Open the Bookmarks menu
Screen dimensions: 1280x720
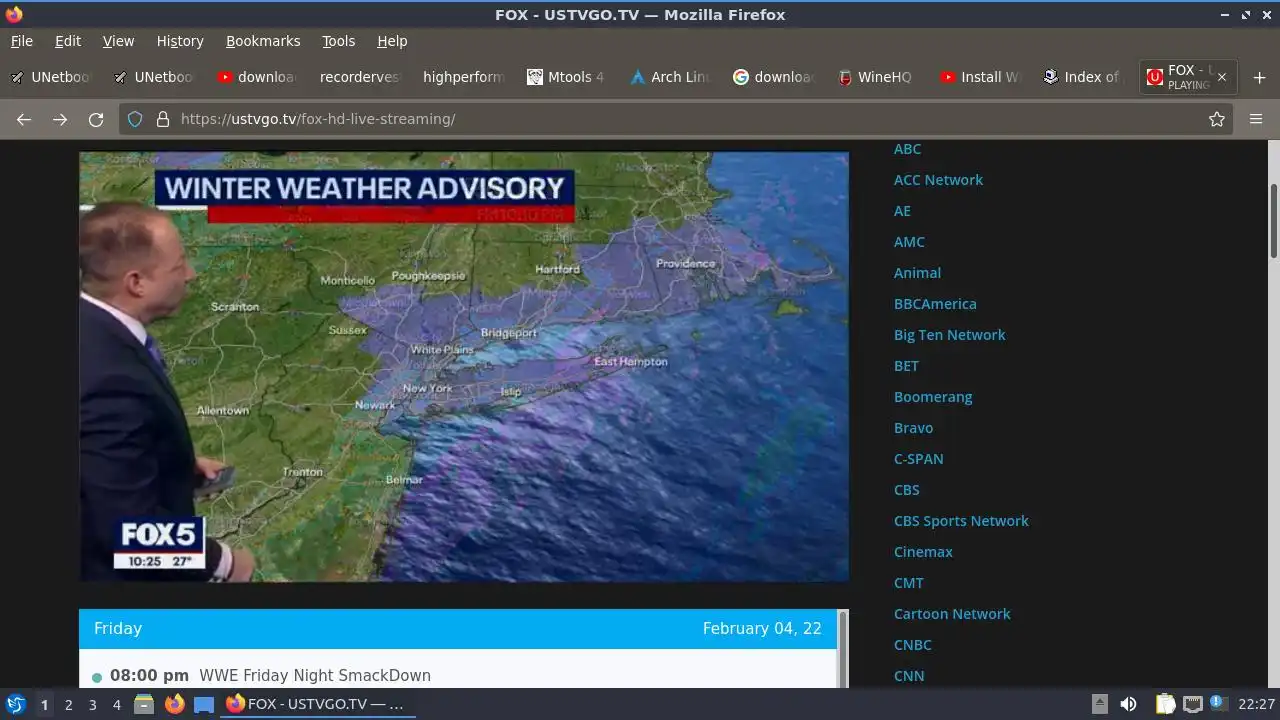[263, 41]
